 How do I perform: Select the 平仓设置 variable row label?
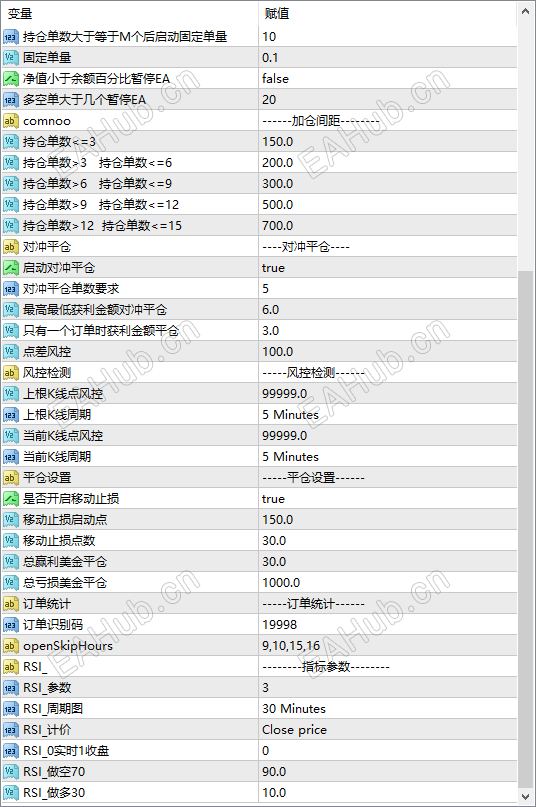coord(47,478)
